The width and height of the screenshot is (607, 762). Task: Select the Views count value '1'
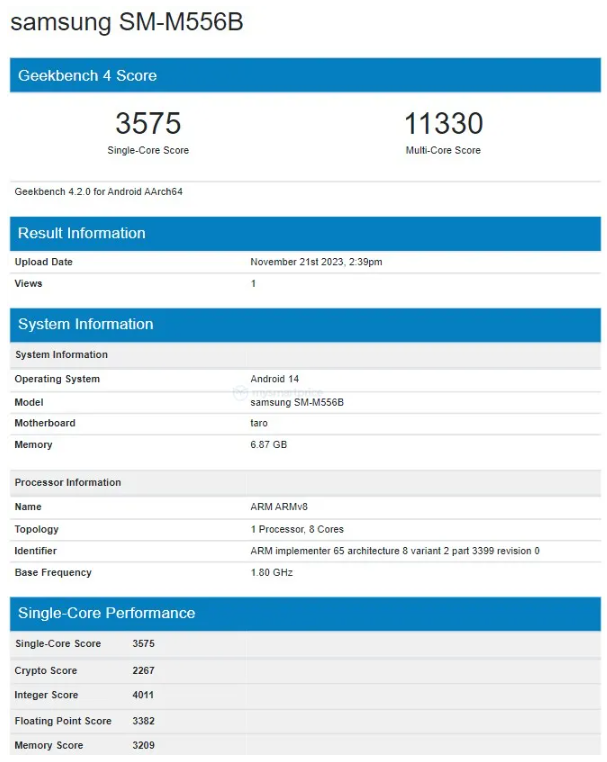pos(253,283)
